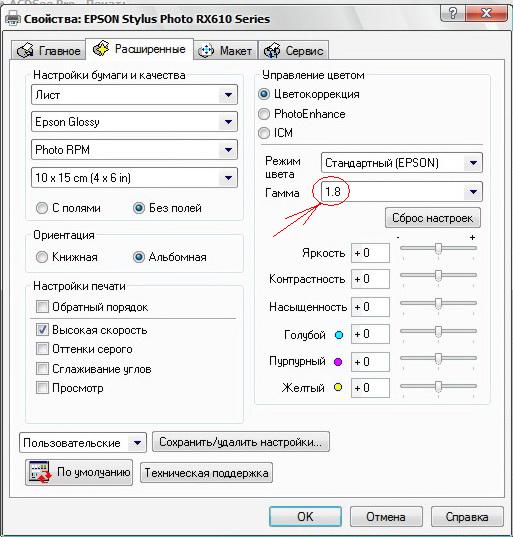Select Книжная orientation radio button
The image size is (513, 537).
coord(42,257)
